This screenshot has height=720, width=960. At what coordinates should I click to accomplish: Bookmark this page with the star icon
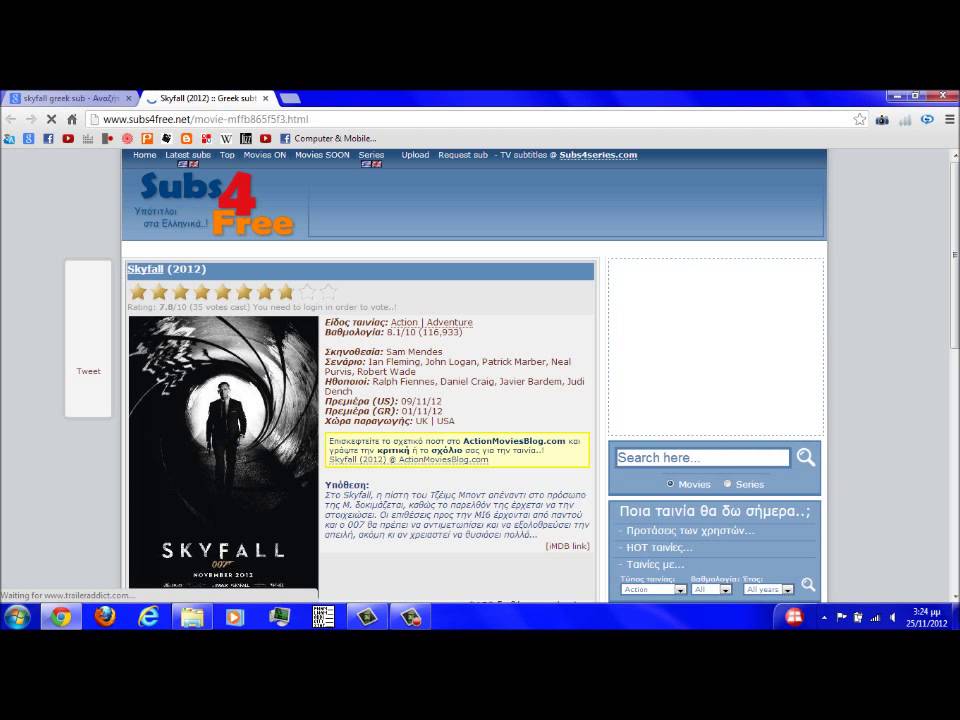860,119
